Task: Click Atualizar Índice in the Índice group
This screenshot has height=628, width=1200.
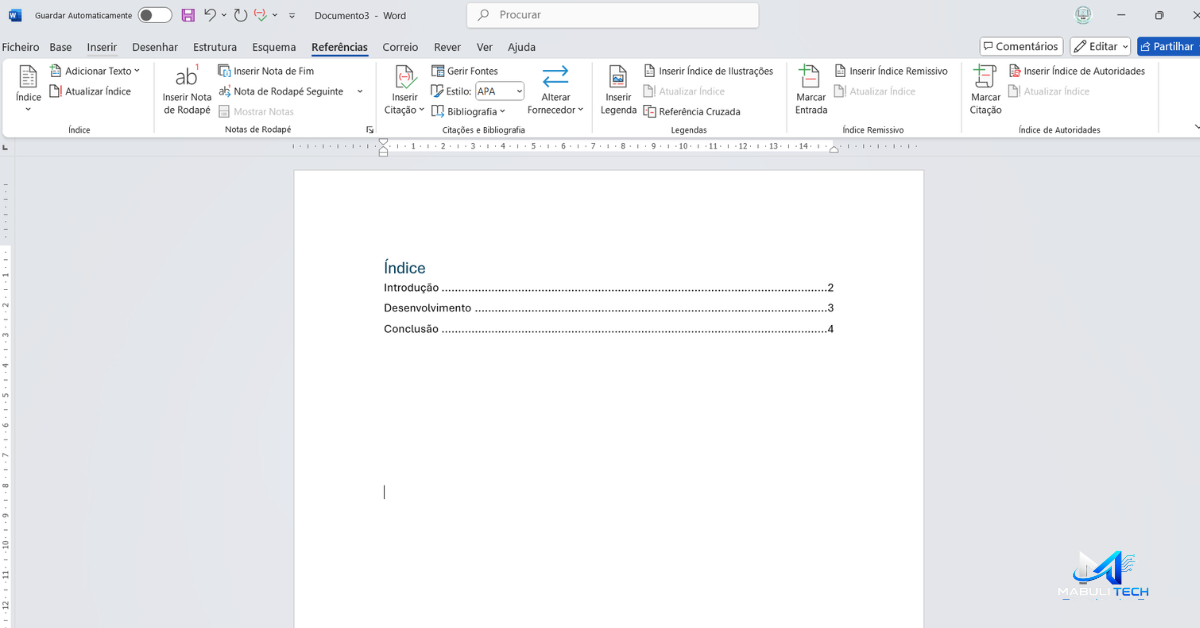Action: pos(90,91)
